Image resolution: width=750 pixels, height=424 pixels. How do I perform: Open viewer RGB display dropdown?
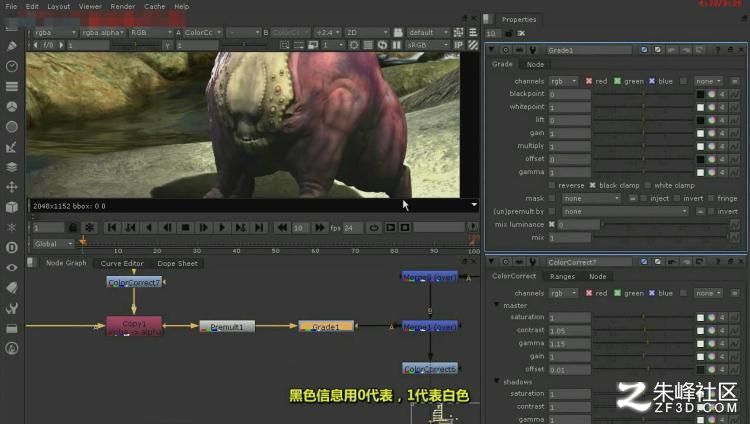pos(150,33)
